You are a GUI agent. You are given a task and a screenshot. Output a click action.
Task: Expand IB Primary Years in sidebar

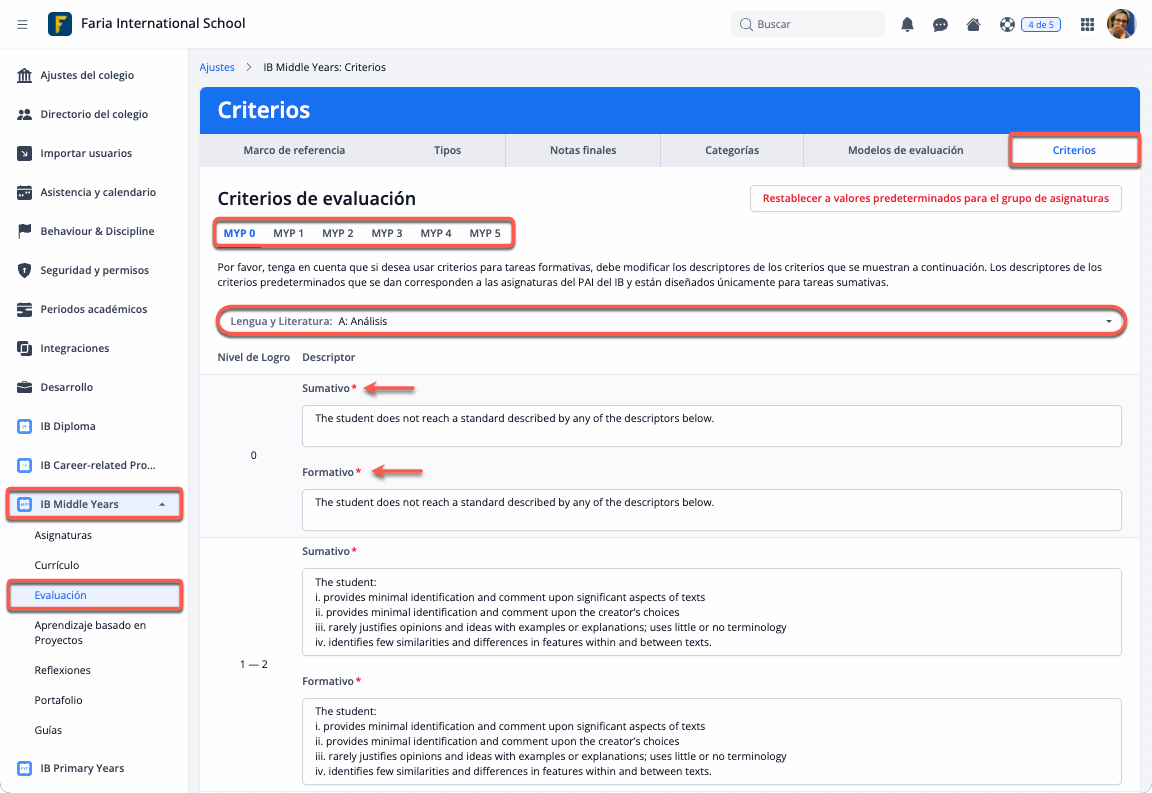[x=82, y=768]
